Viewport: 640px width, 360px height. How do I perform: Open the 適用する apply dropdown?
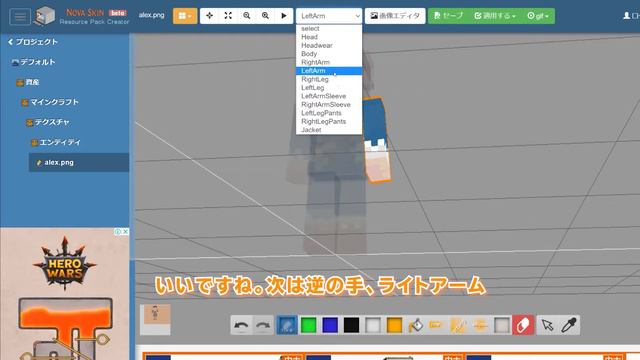tap(495, 16)
